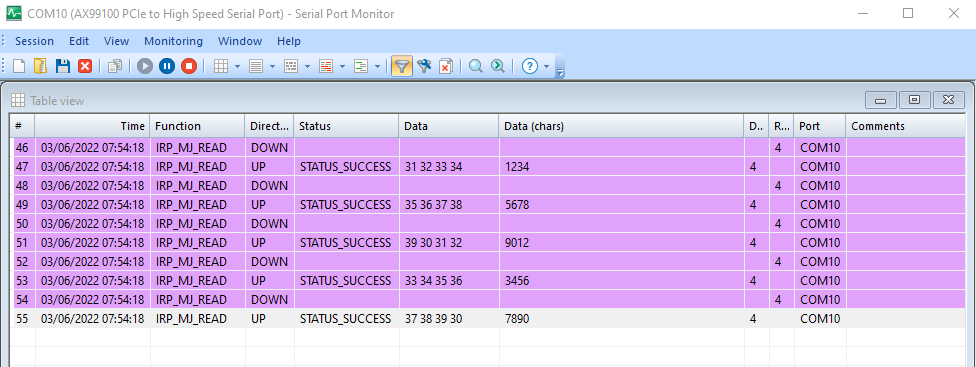
Task: Save session using the floppy disk icon
Action: 63,66
